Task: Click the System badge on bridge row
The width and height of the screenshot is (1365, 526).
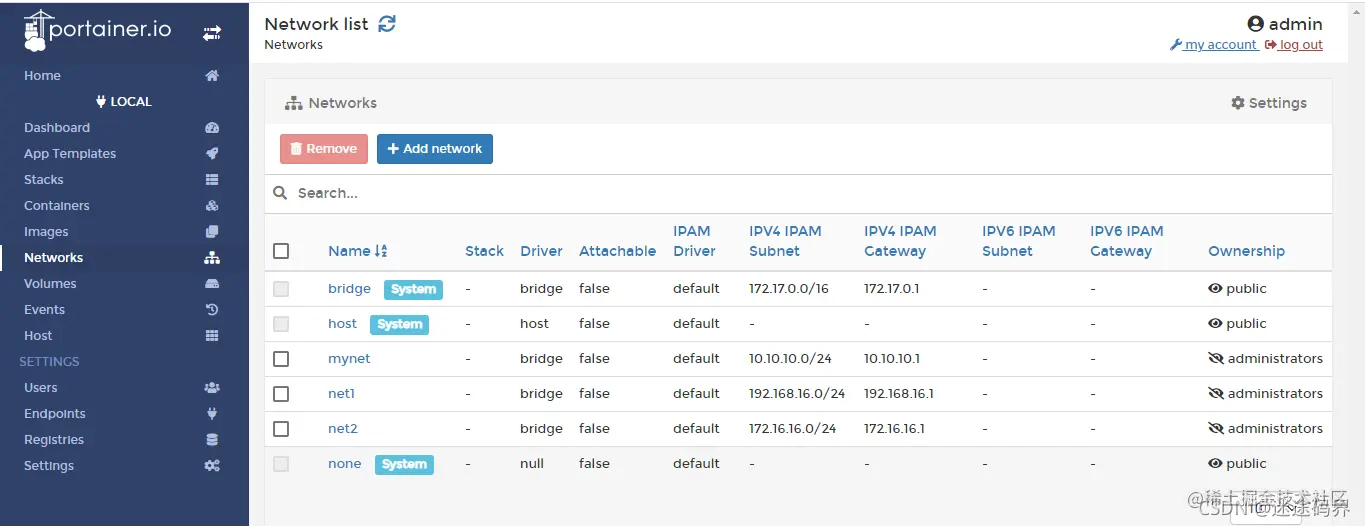Action: [x=413, y=289]
